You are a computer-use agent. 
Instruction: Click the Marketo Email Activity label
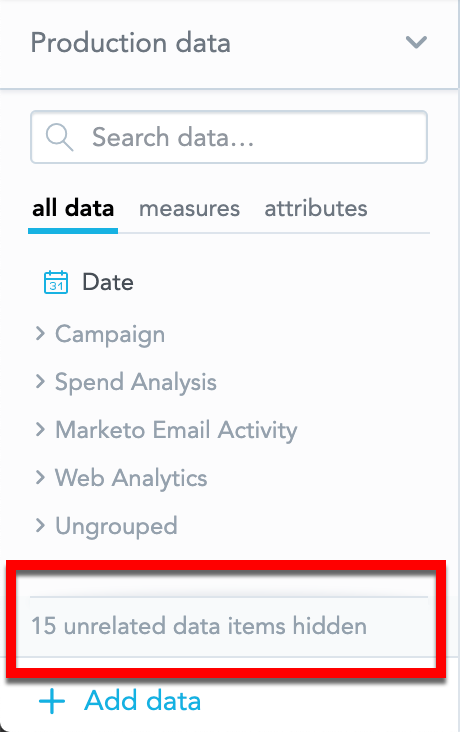tap(176, 430)
